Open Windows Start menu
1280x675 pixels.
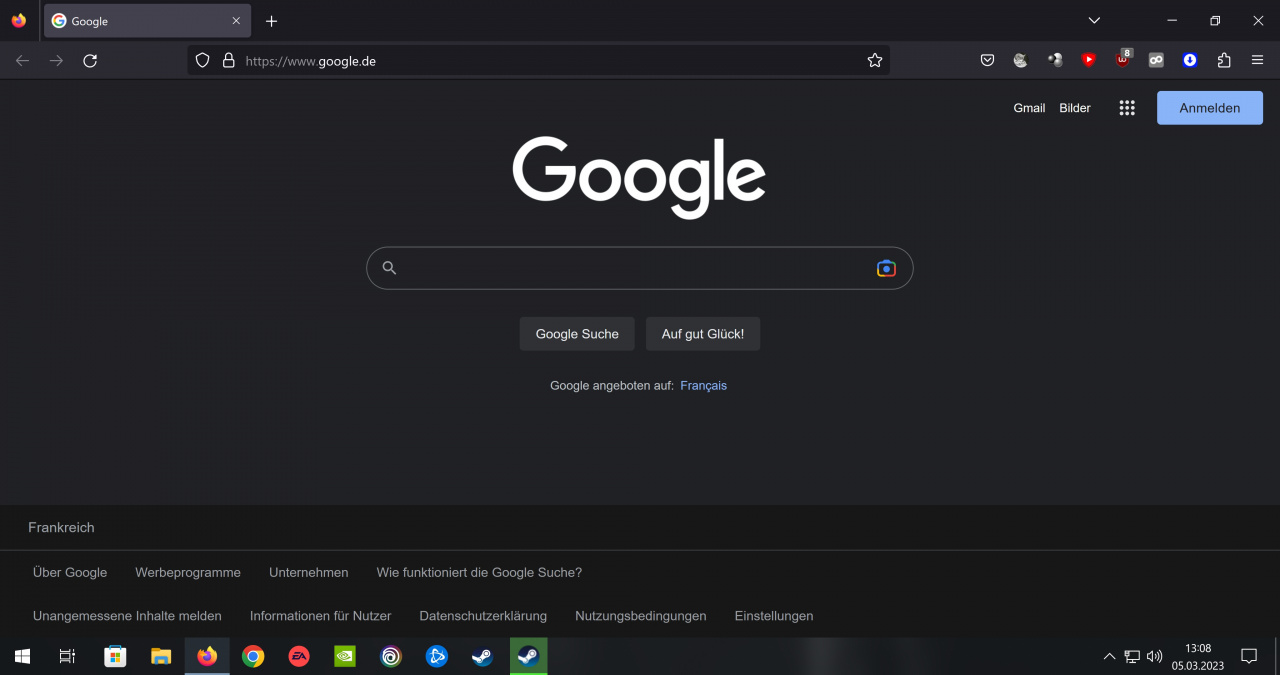pyautogui.click(x=22, y=656)
